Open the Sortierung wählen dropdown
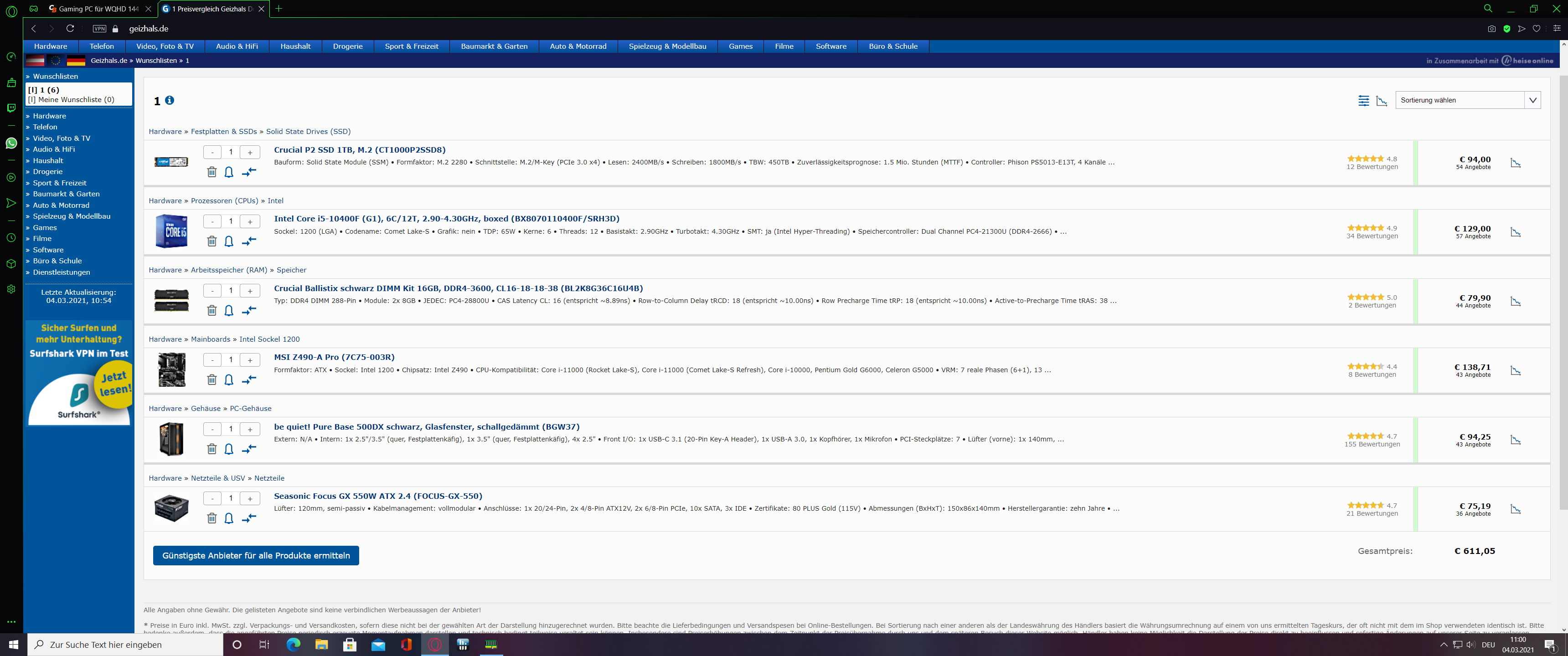Screen dimensions: 1568x656 [x=1467, y=100]
